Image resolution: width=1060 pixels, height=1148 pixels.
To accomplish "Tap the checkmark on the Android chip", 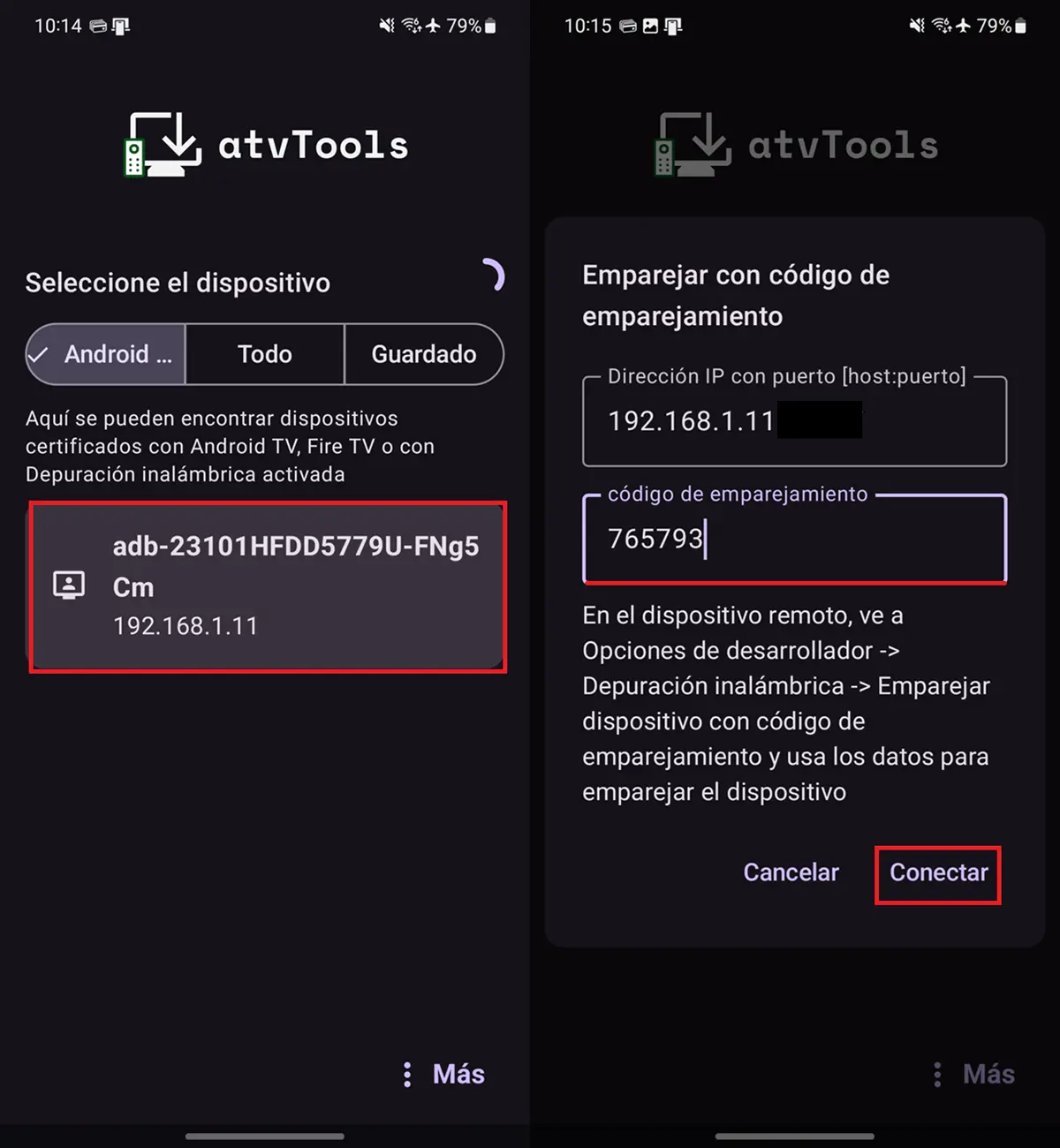I will coord(38,355).
